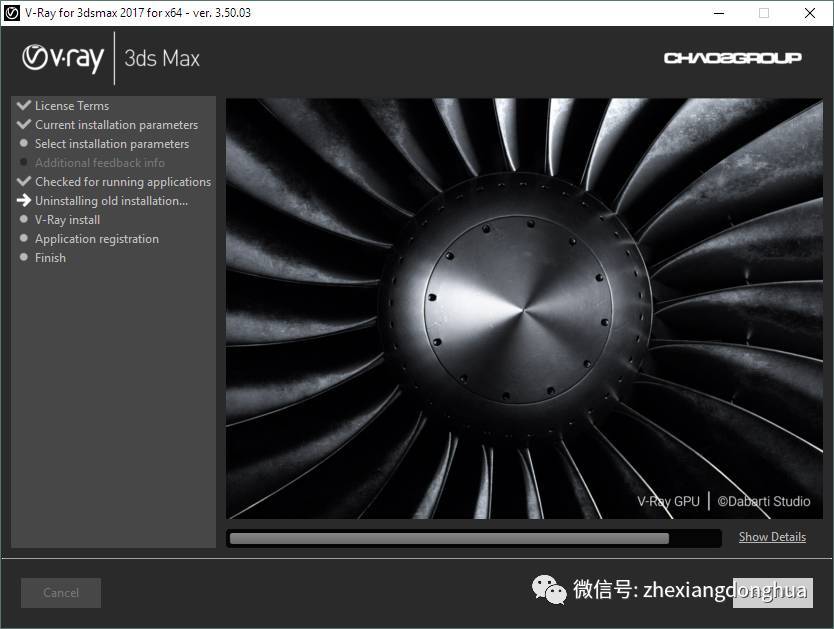834x629 pixels.
Task: Click the bullet beside Finish
Action: pos(23,257)
